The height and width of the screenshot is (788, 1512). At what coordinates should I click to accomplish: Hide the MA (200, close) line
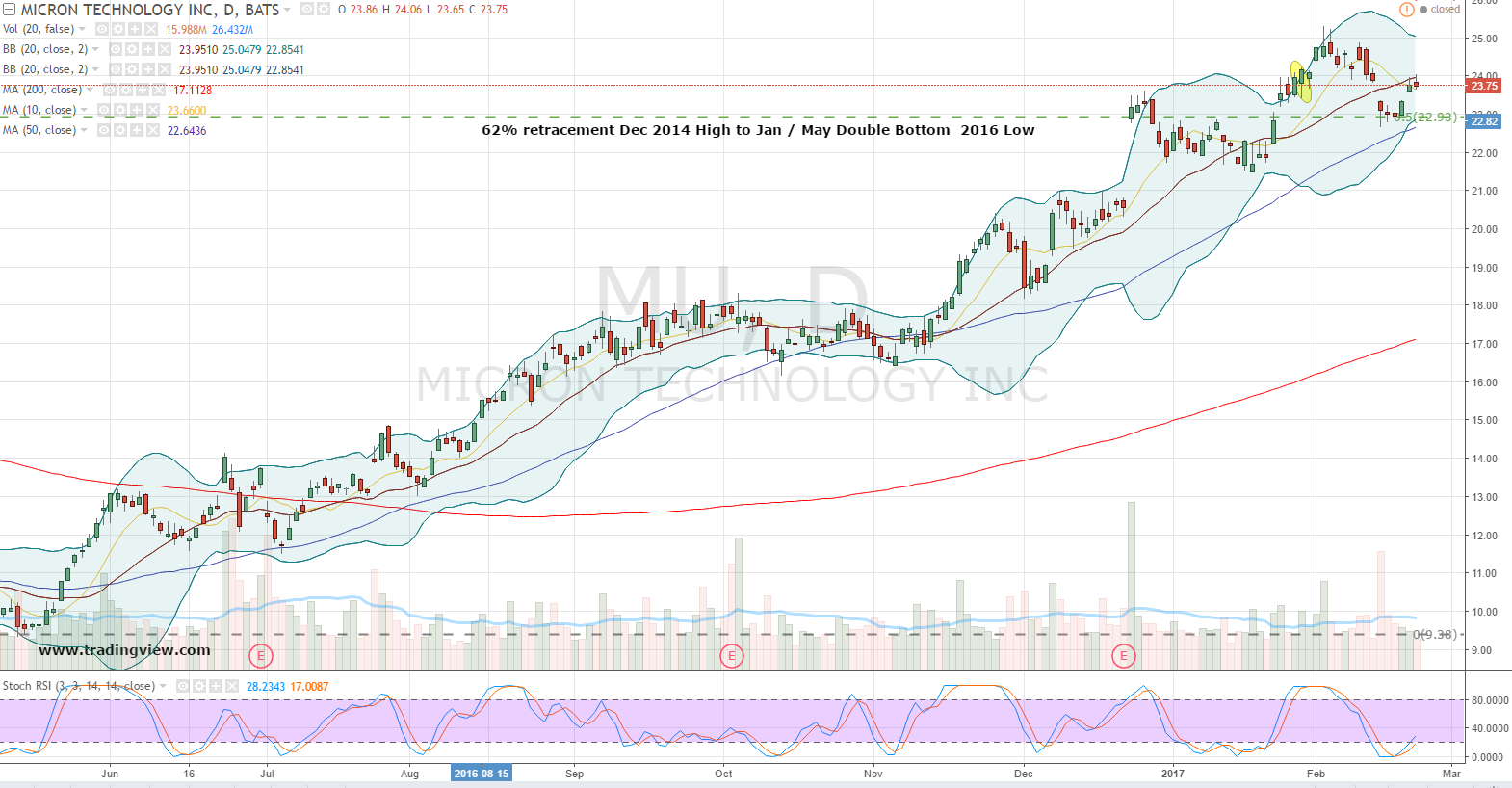(110, 90)
